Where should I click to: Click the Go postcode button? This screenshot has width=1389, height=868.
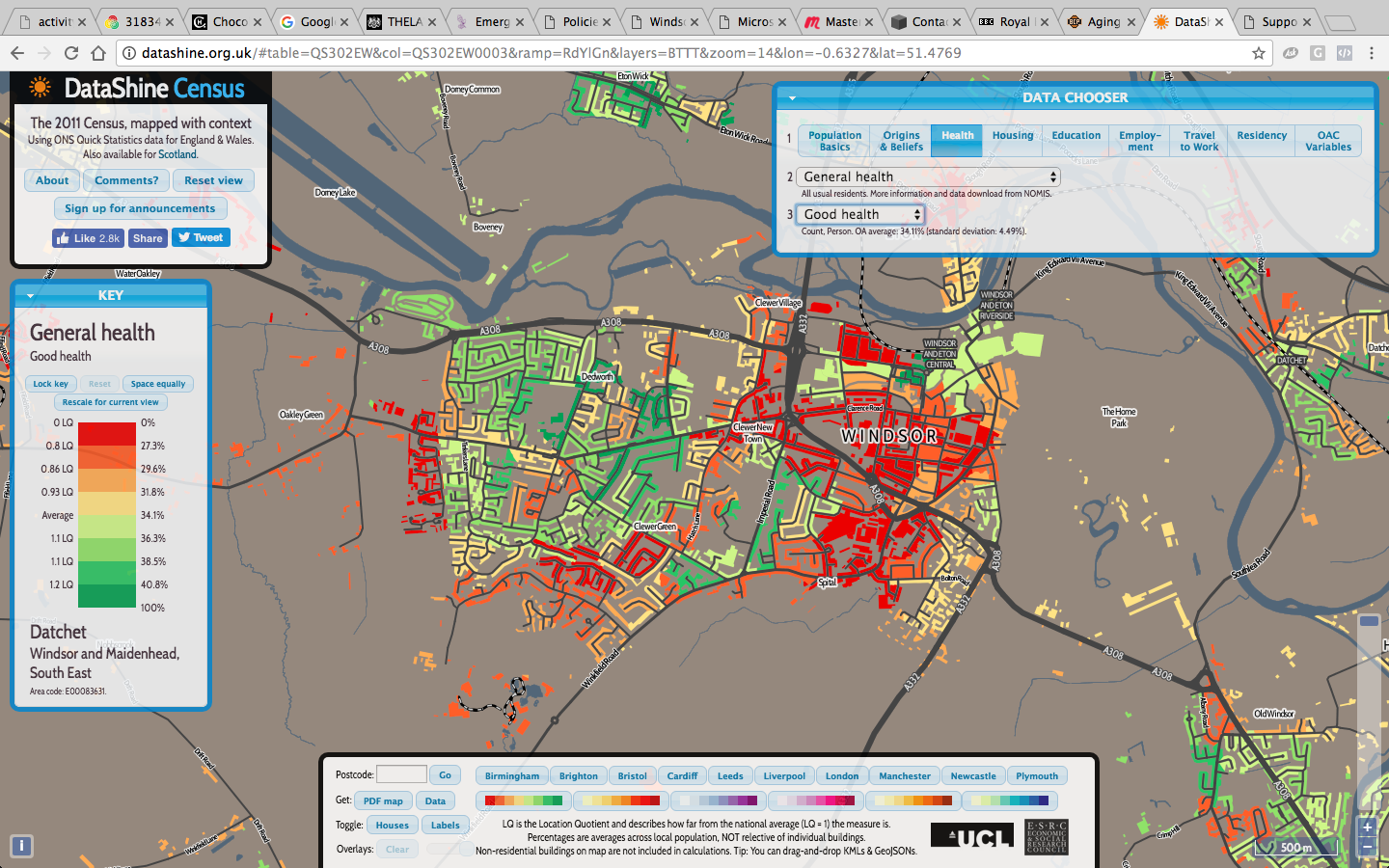pyautogui.click(x=445, y=775)
